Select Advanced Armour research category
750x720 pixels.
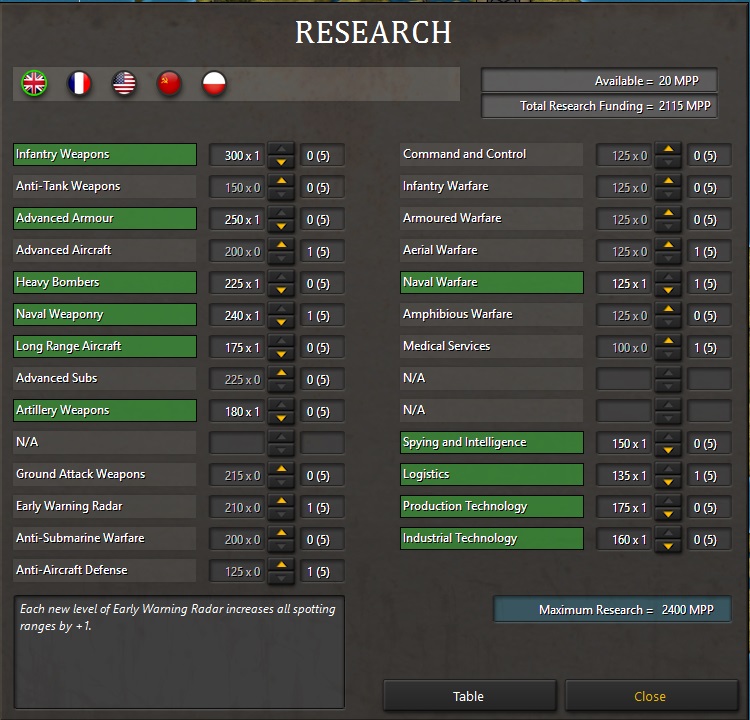pos(105,219)
